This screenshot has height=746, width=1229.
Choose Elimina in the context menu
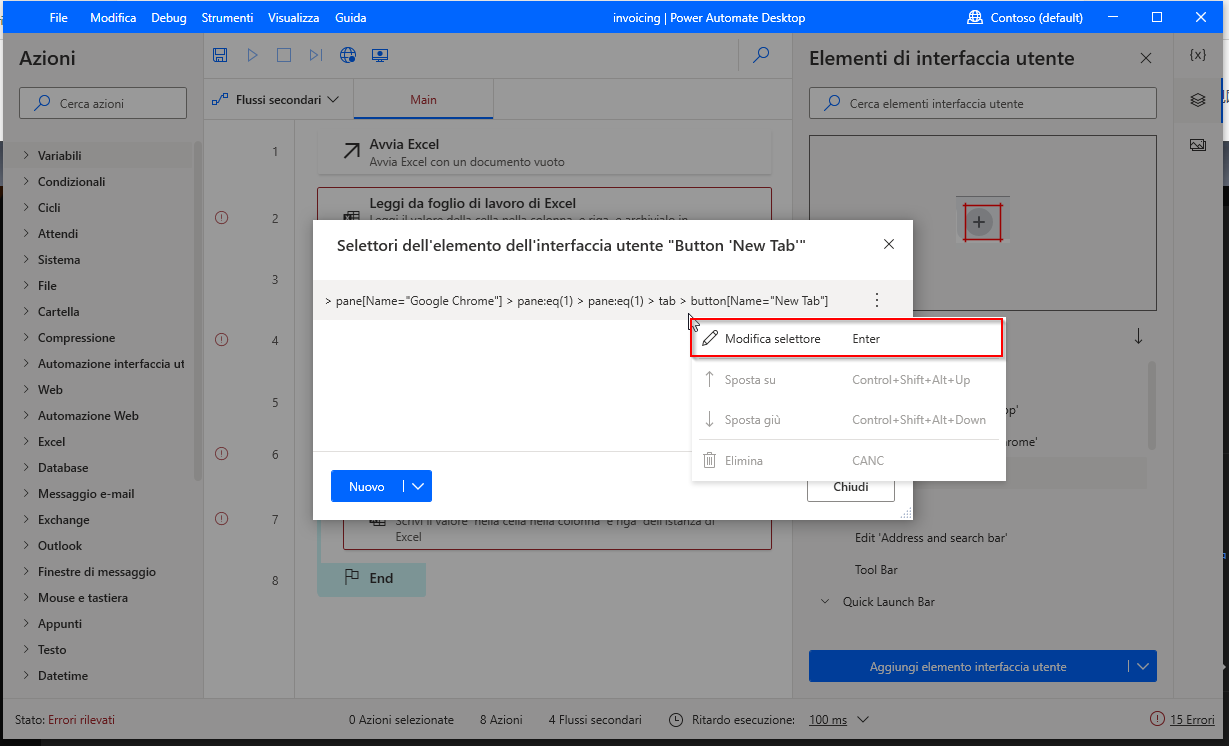pyautogui.click(x=847, y=461)
